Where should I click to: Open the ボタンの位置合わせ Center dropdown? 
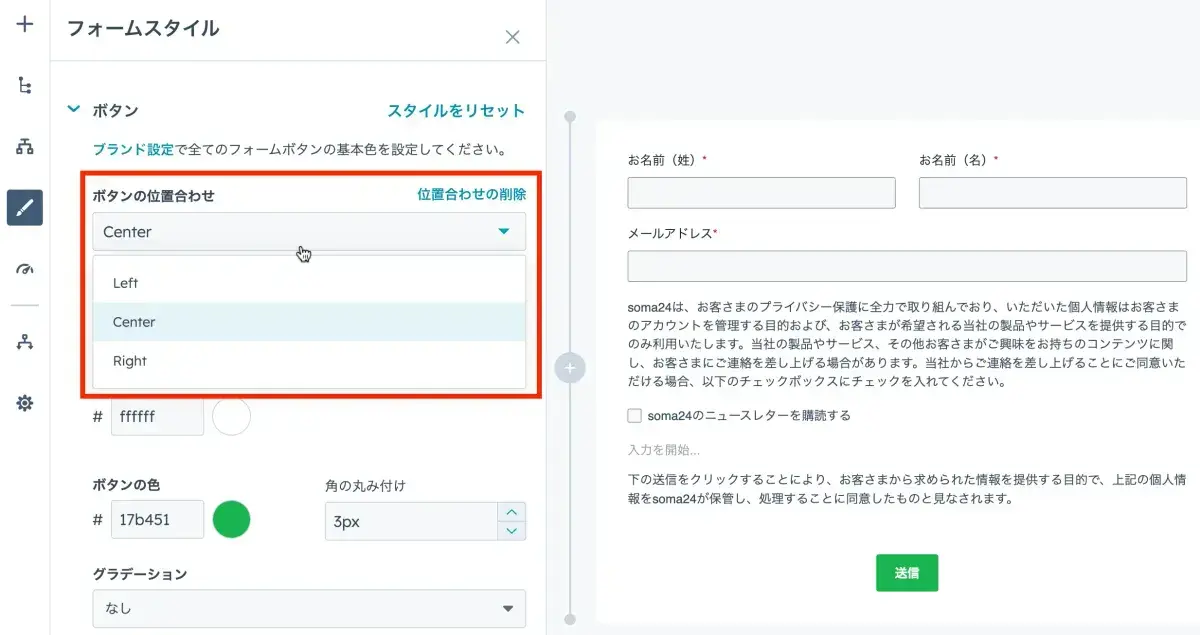309,232
